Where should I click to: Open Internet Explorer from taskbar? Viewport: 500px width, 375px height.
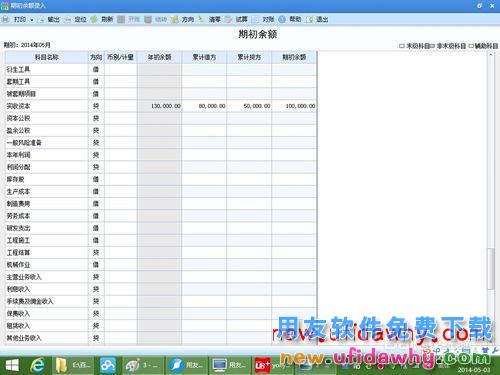(x=37, y=365)
